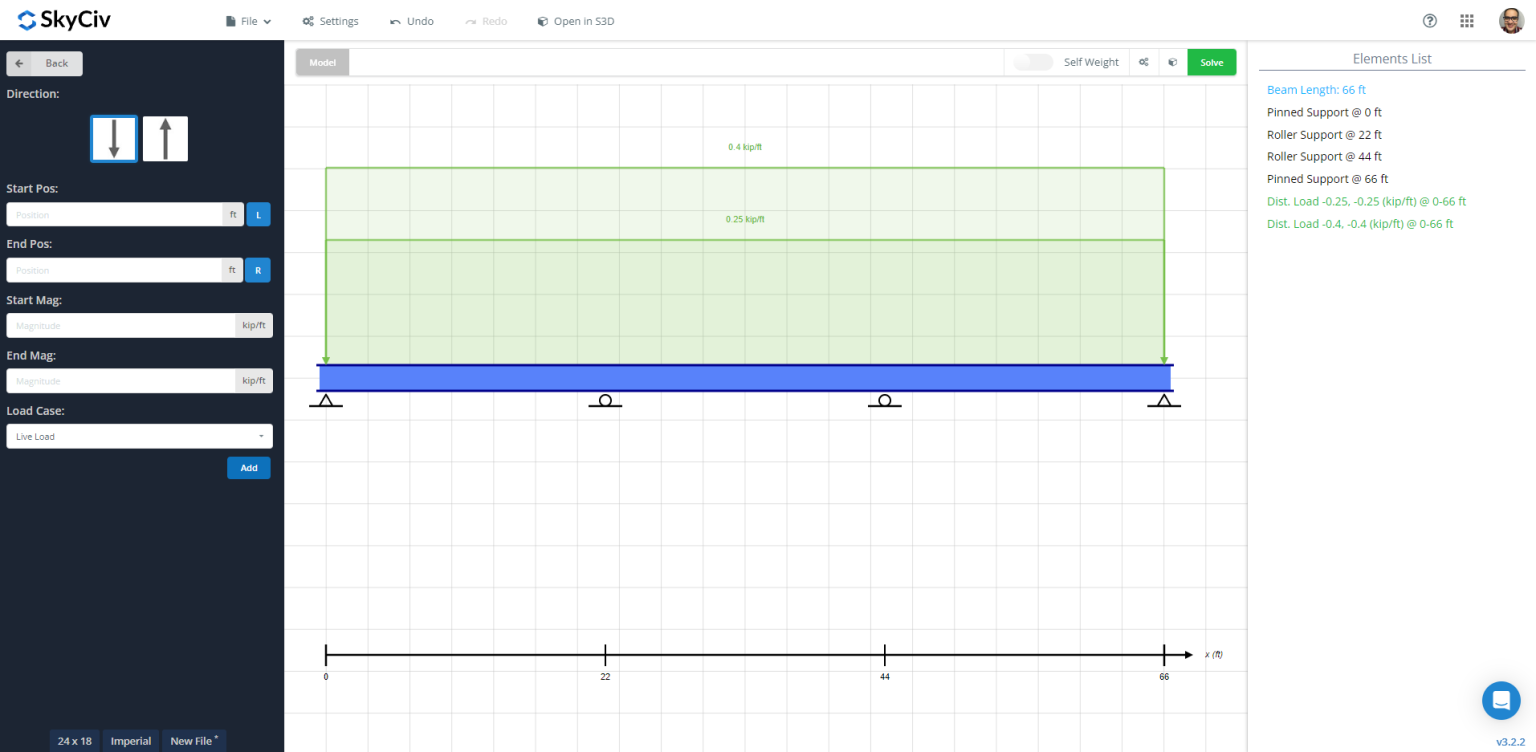Open the Imperial unit system selector
1536x752 pixels.
coord(131,741)
